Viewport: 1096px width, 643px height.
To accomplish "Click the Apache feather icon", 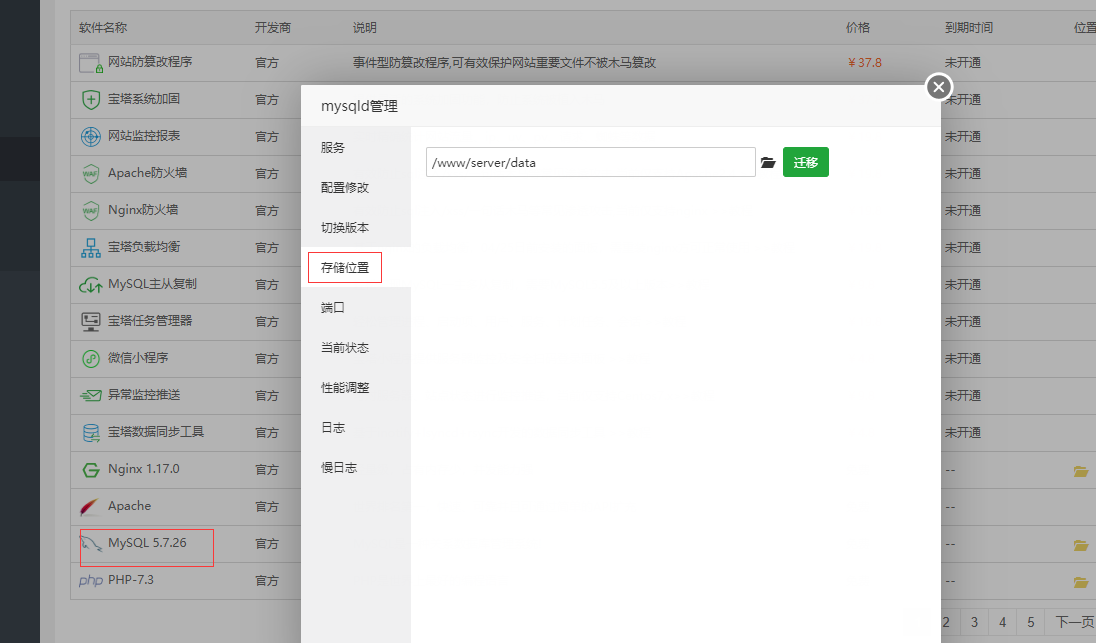I will [90, 507].
